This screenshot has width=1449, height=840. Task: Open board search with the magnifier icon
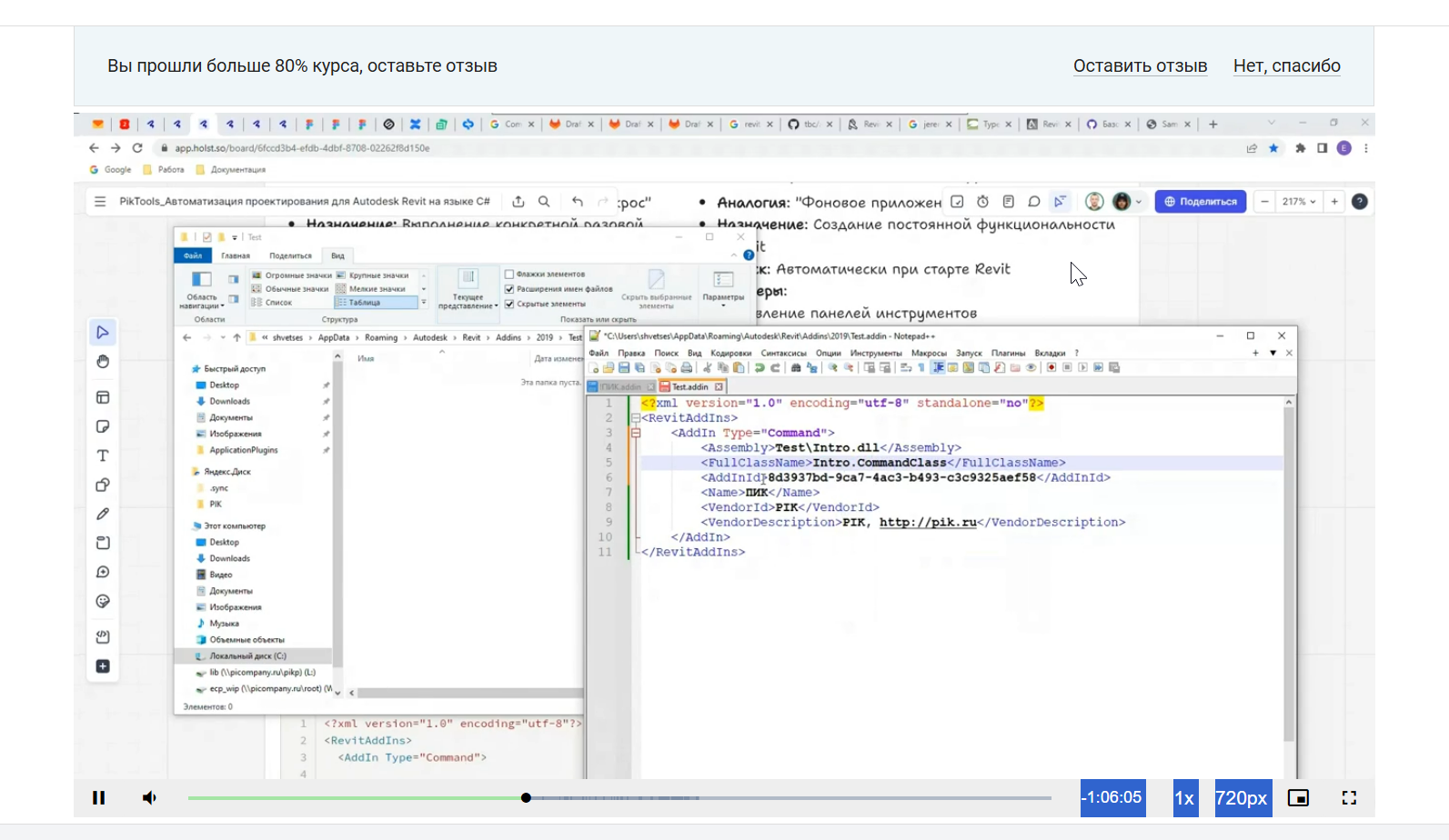tap(544, 202)
